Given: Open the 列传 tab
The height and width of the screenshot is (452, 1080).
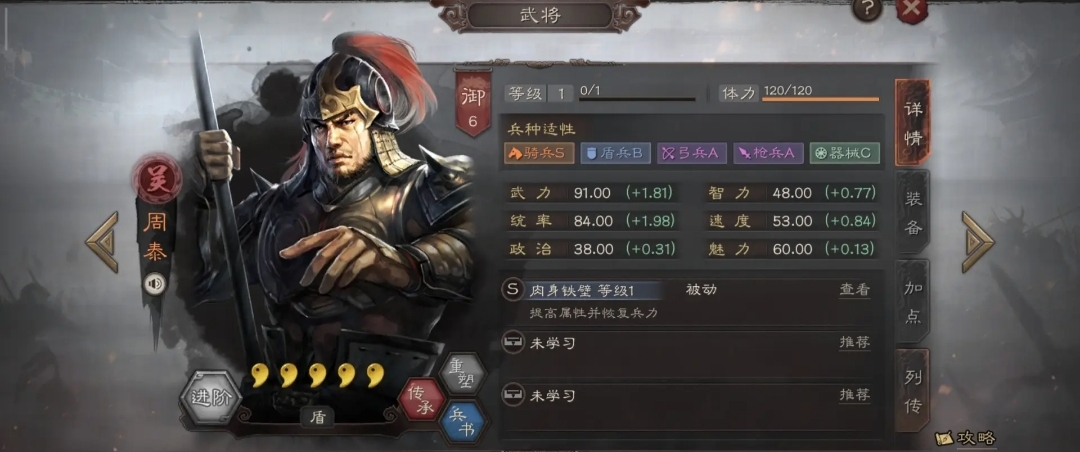Looking at the screenshot, I should pyautogui.click(x=913, y=390).
